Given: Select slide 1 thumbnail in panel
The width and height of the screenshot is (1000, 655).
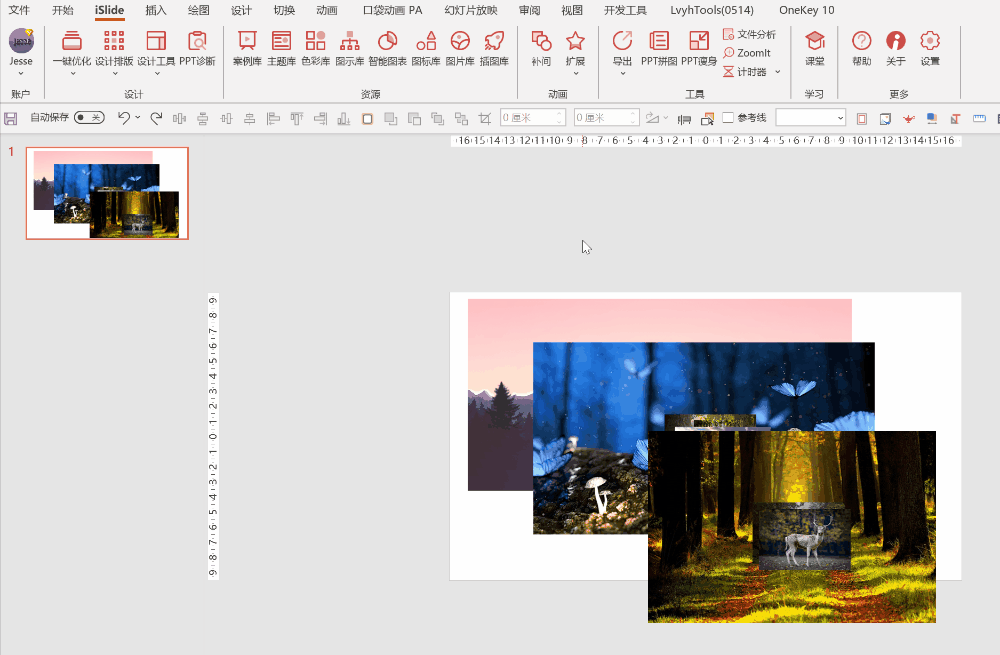Looking at the screenshot, I should [107, 193].
